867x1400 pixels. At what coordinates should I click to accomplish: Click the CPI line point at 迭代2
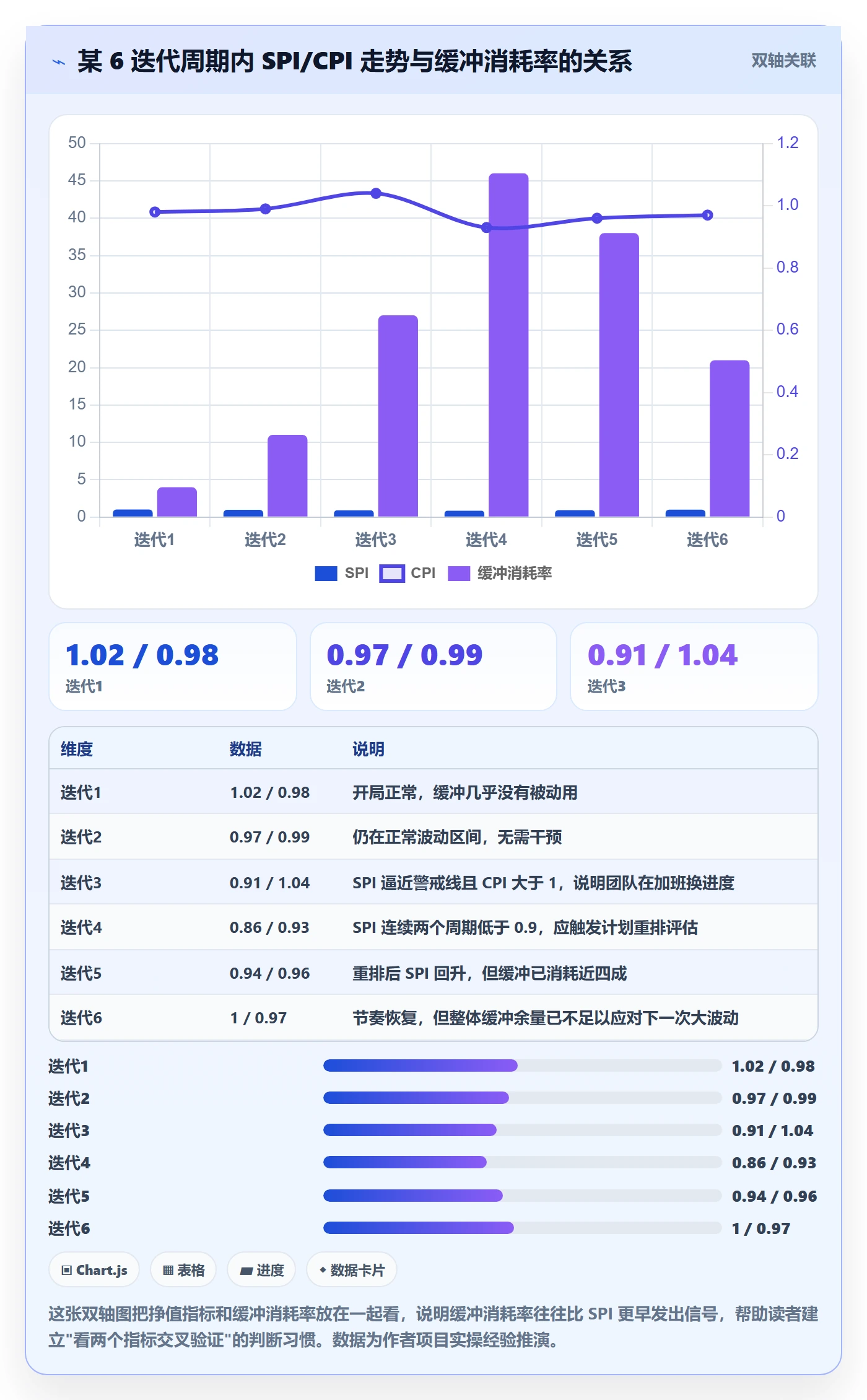pos(266,209)
